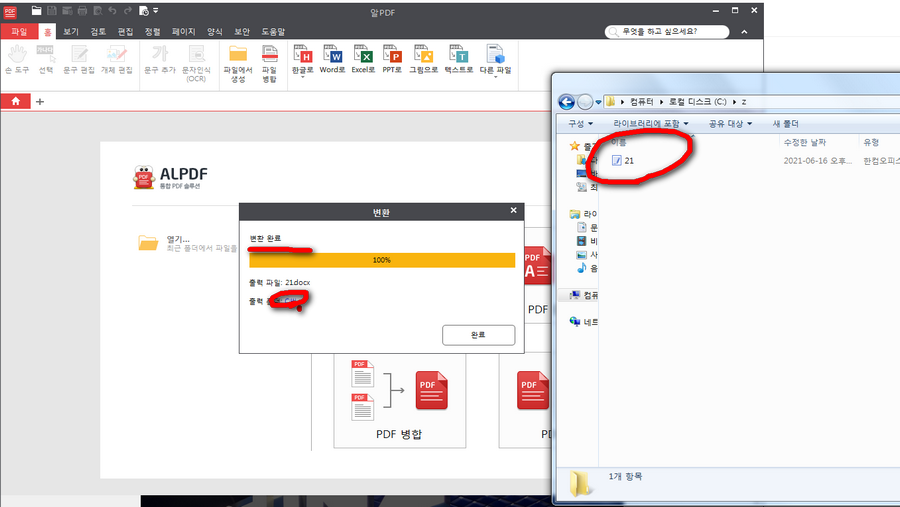Click 개체 편집 object edit tool
Image resolution: width=900 pixels, height=507 pixels.
point(117,59)
